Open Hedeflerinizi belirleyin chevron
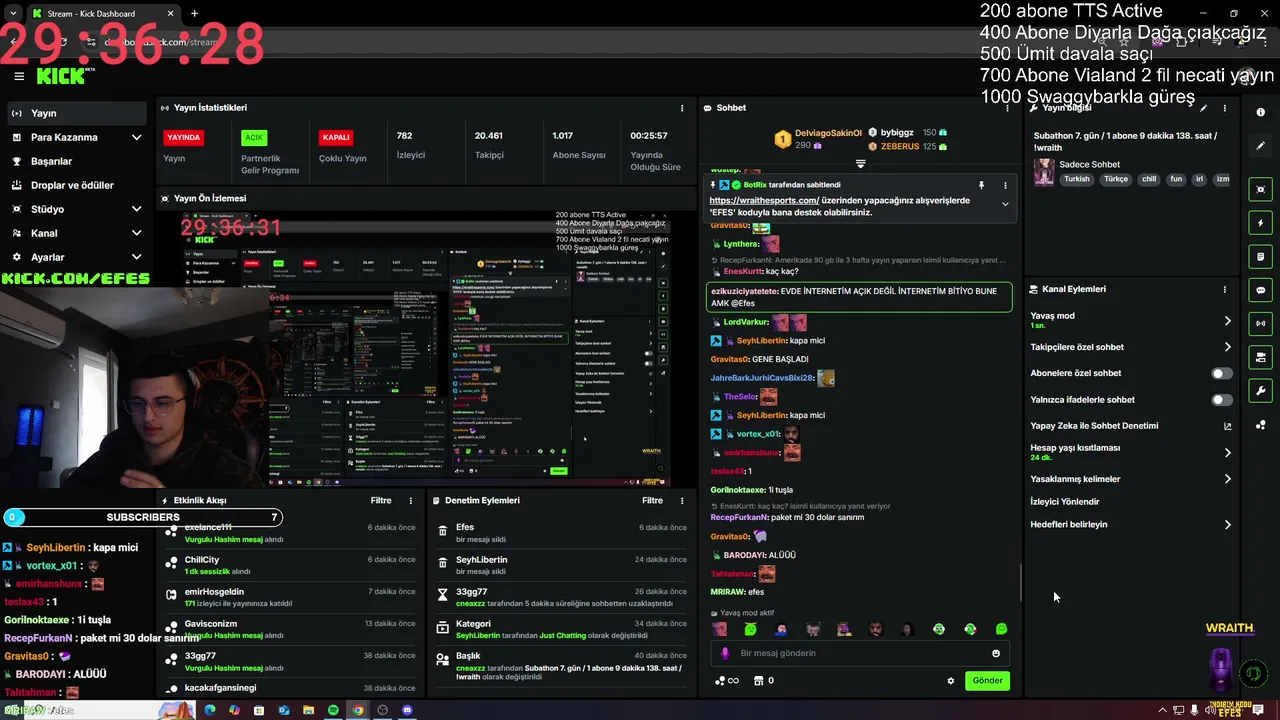This screenshot has height=720, width=1280. pos(1227,525)
